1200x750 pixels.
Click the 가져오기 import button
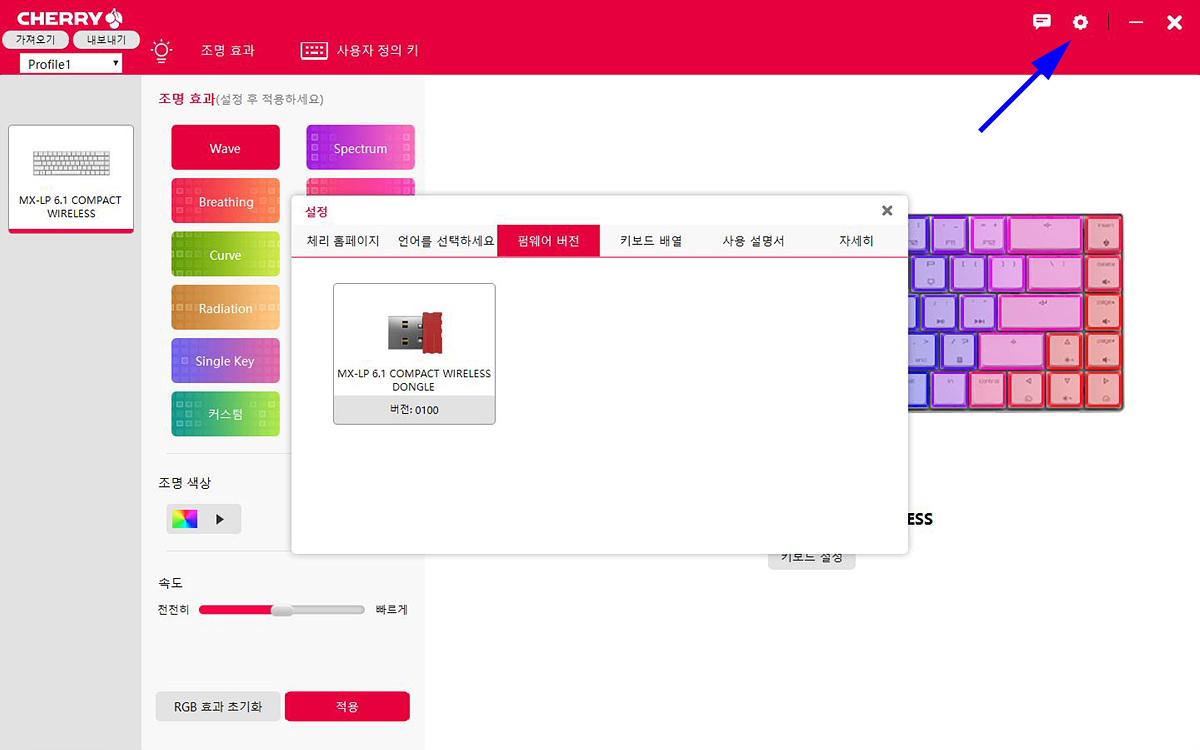(36, 40)
